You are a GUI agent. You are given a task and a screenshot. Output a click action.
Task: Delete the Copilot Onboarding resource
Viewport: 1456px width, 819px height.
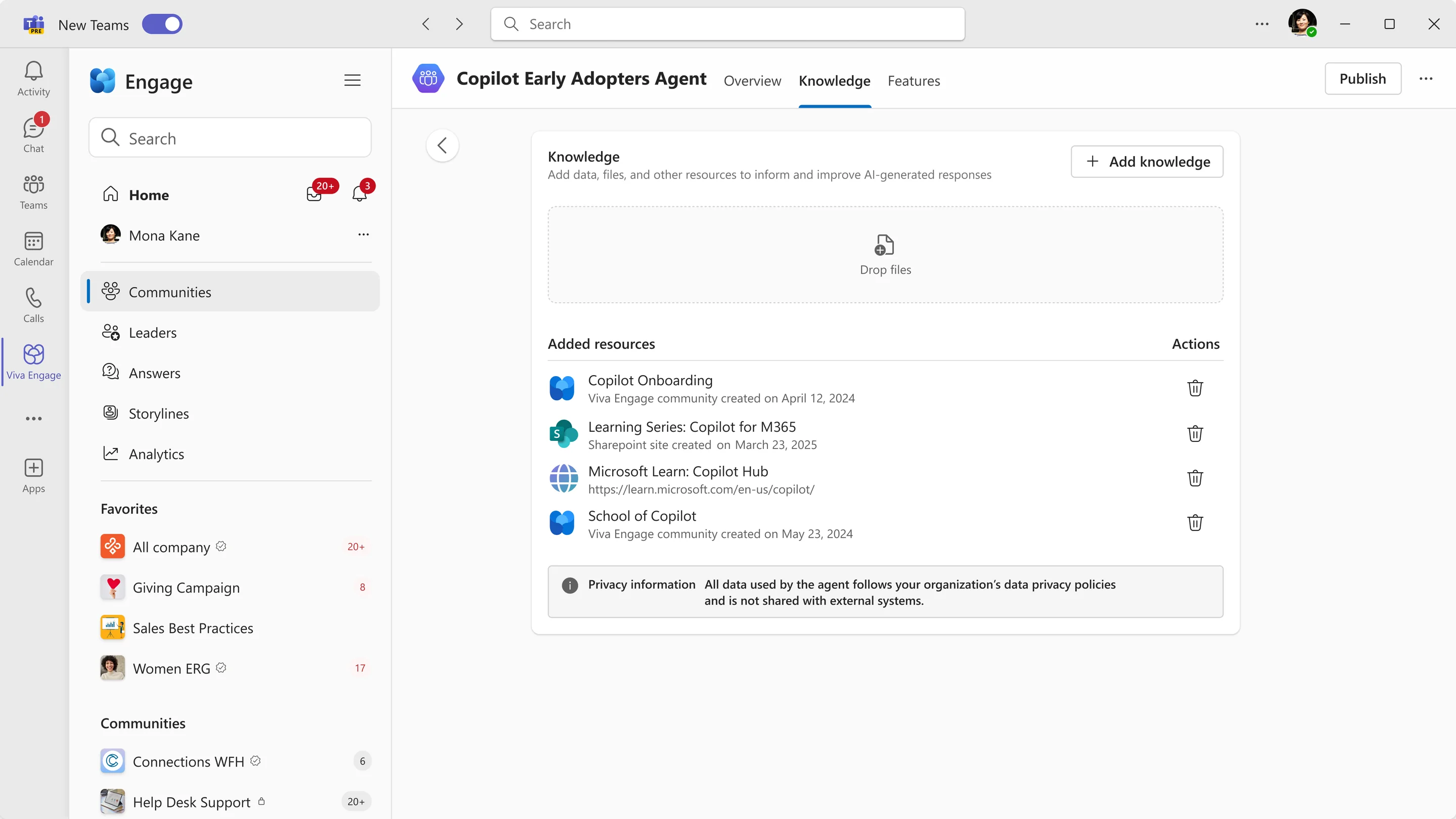pos(1195,388)
